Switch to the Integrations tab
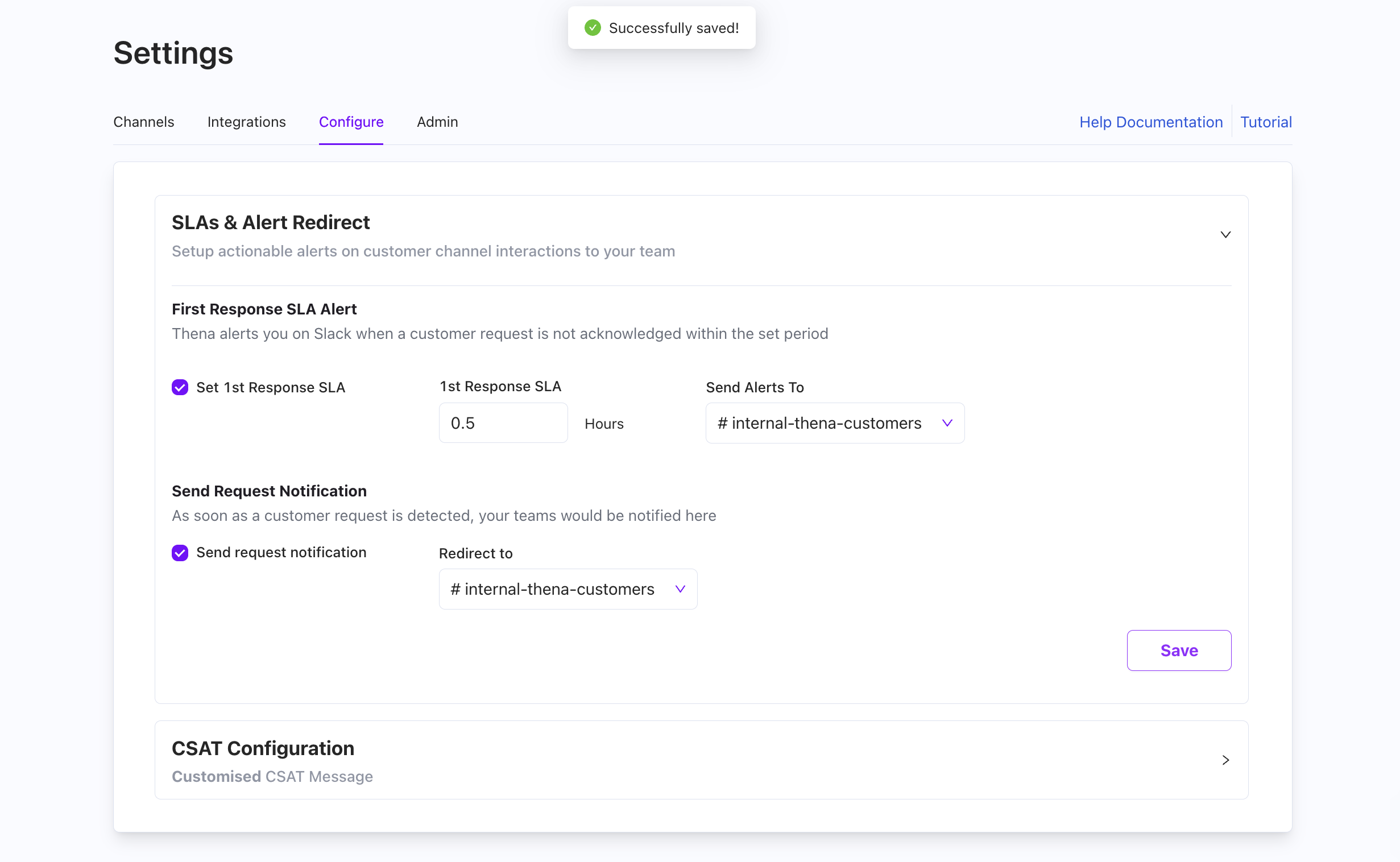 coord(246,122)
